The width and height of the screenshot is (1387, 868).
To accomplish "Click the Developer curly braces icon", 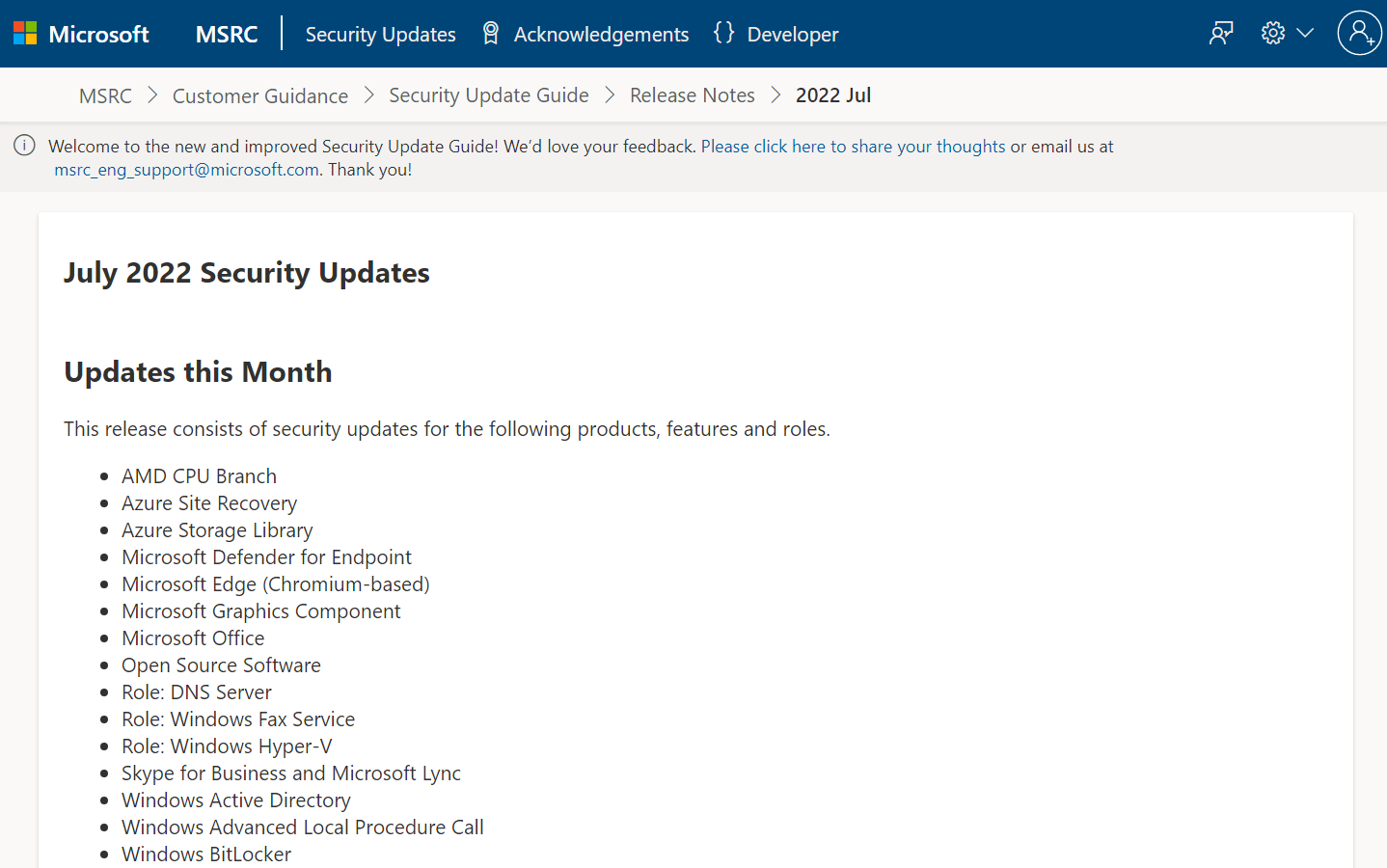I will (x=723, y=34).
